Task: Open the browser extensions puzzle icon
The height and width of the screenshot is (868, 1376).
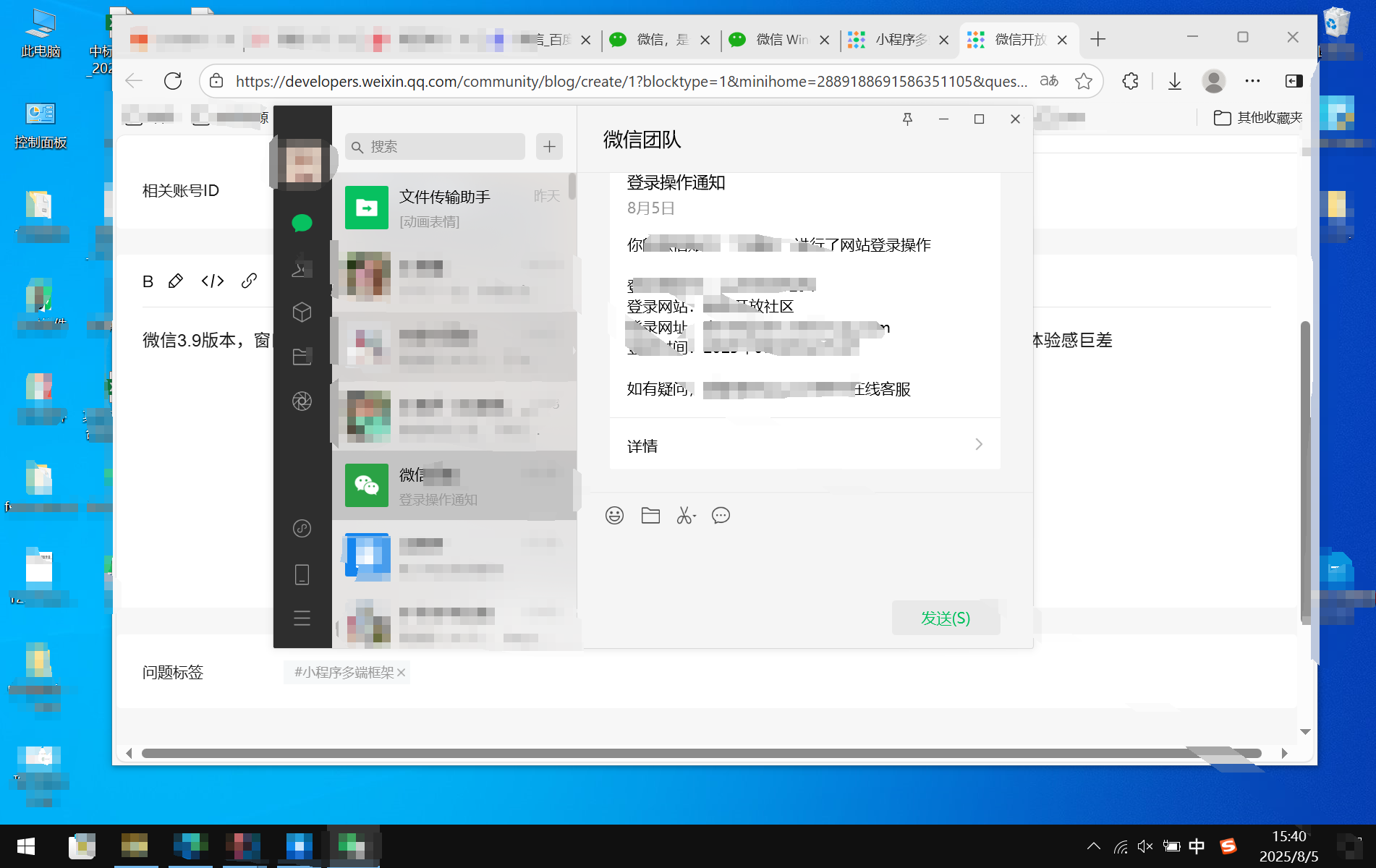Action: pos(1130,81)
